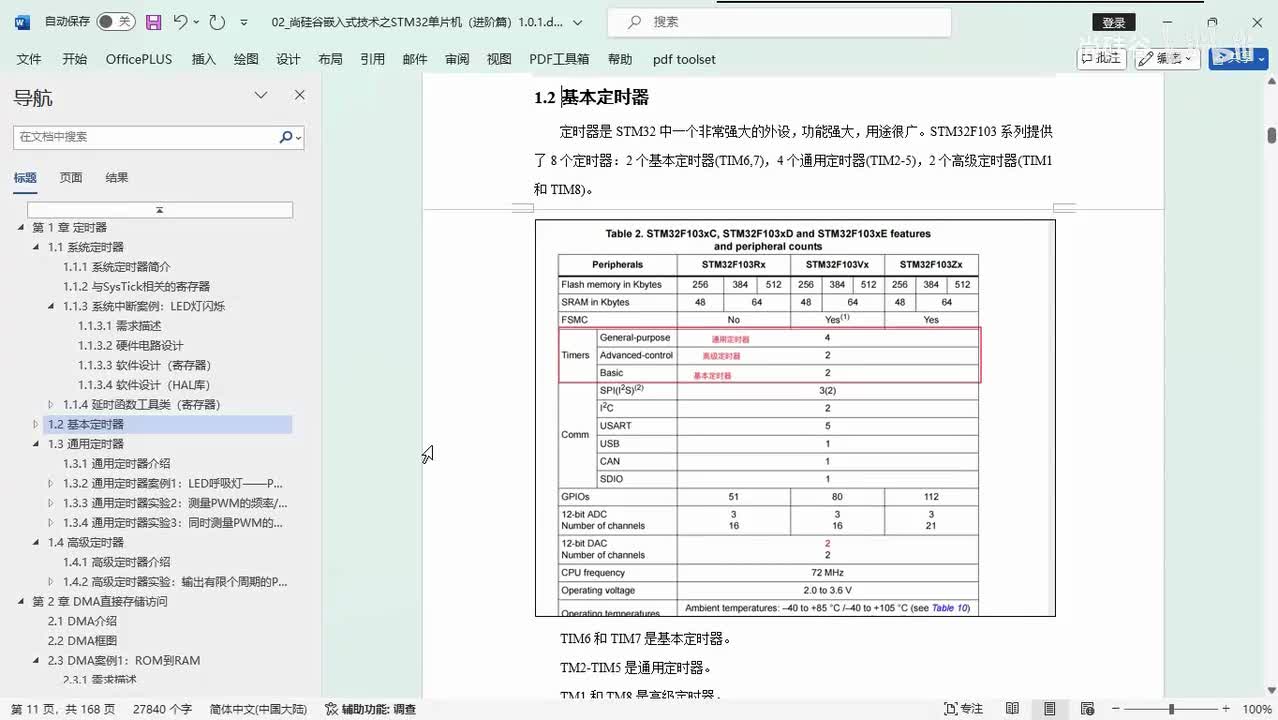Switch to the 结果 navigation tab

pyautogui.click(x=117, y=178)
